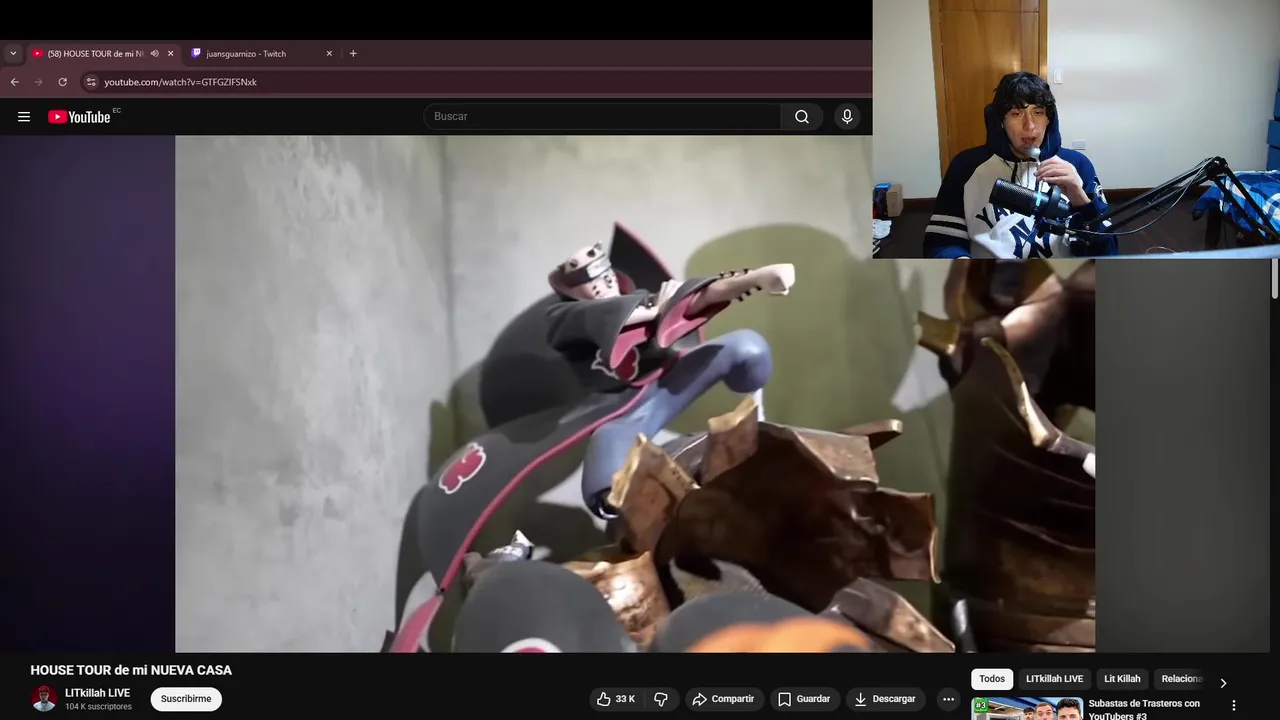Click the search magnifier button
Screen dimensions: 1280x720
[802, 117]
